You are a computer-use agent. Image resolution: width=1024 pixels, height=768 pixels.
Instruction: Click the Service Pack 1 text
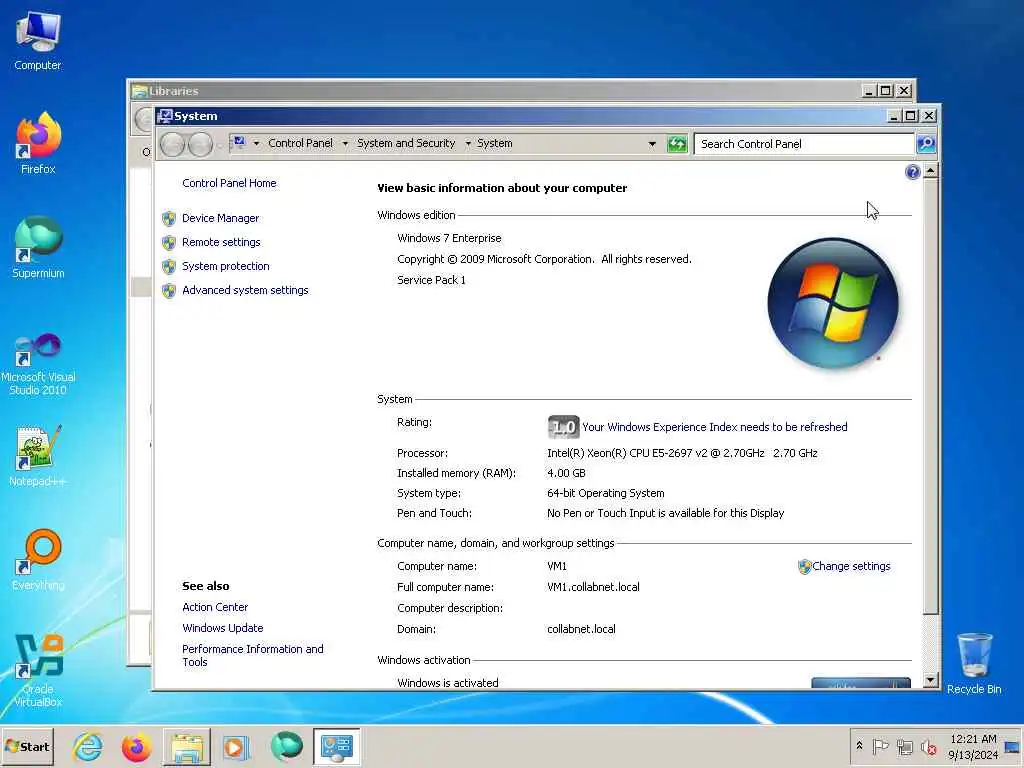pyautogui.click(x=431, y=280)
